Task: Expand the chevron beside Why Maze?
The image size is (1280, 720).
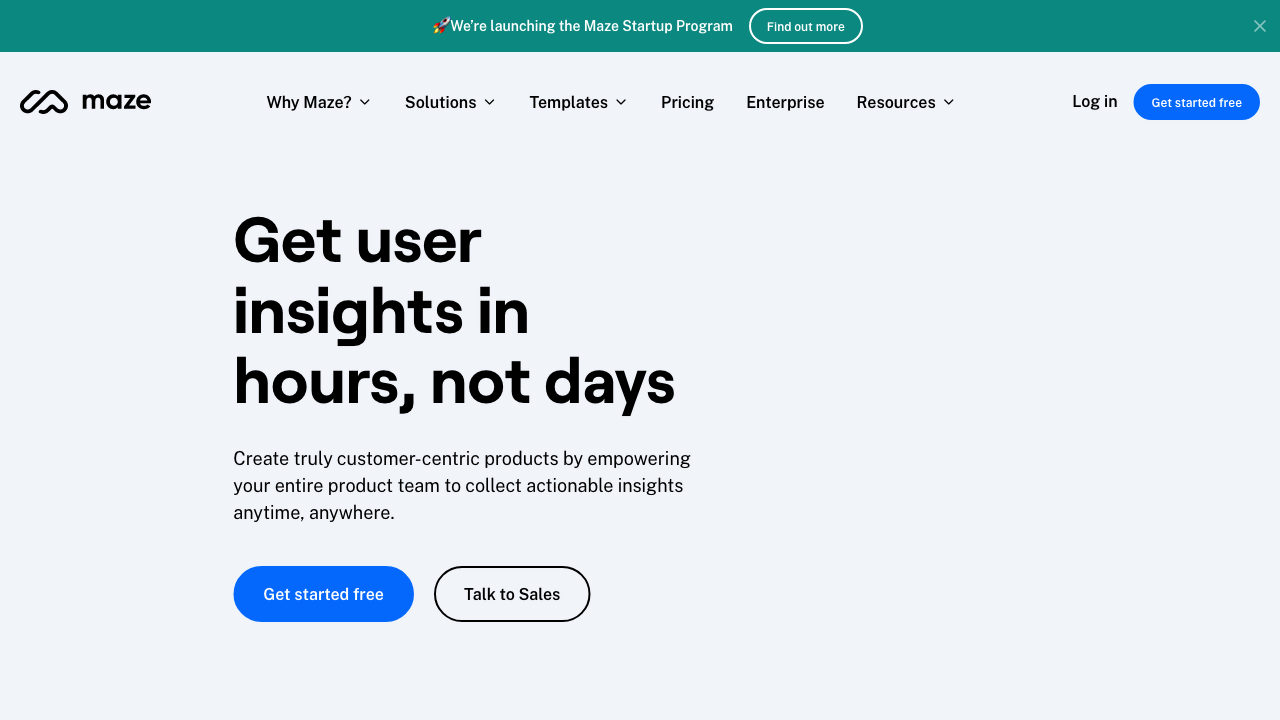Action: tap(365, 102)
